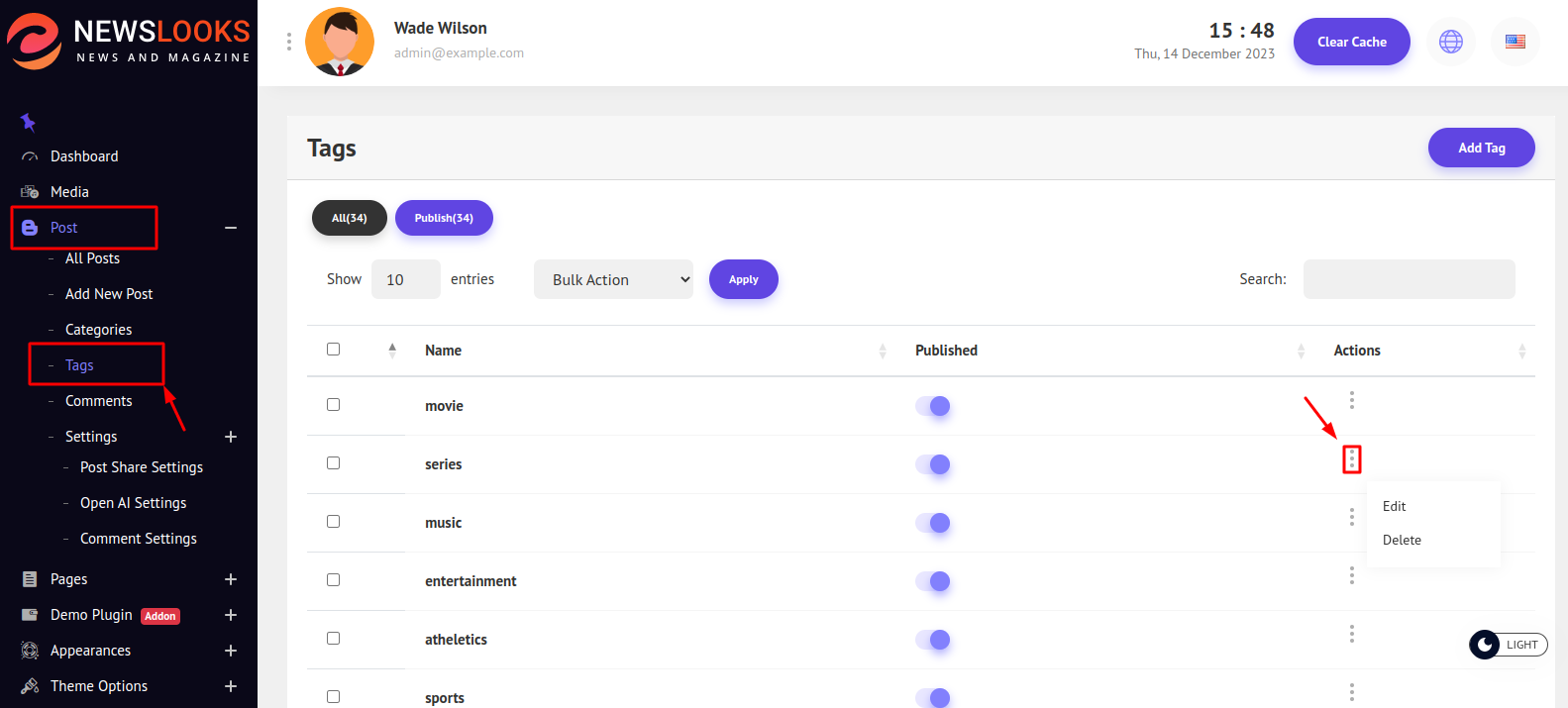Check the checkbox for the music tag
The image size is (1568, 708).
coord(333,522)
